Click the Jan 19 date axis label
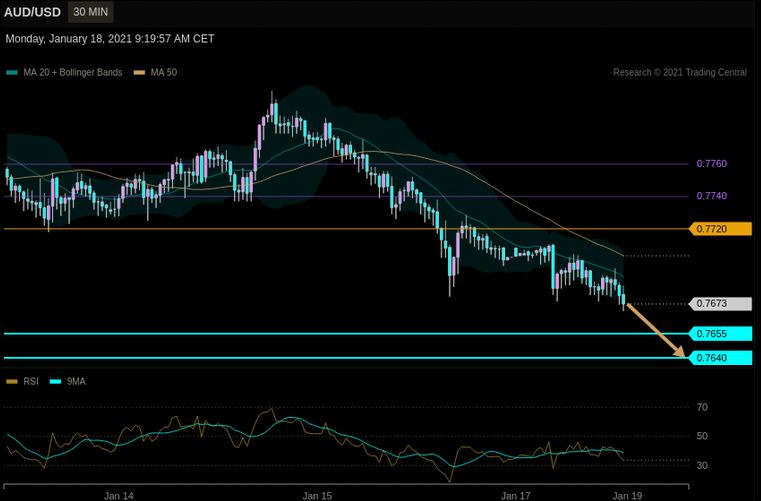This screenshot has height=501, width=761. point(627,496)
